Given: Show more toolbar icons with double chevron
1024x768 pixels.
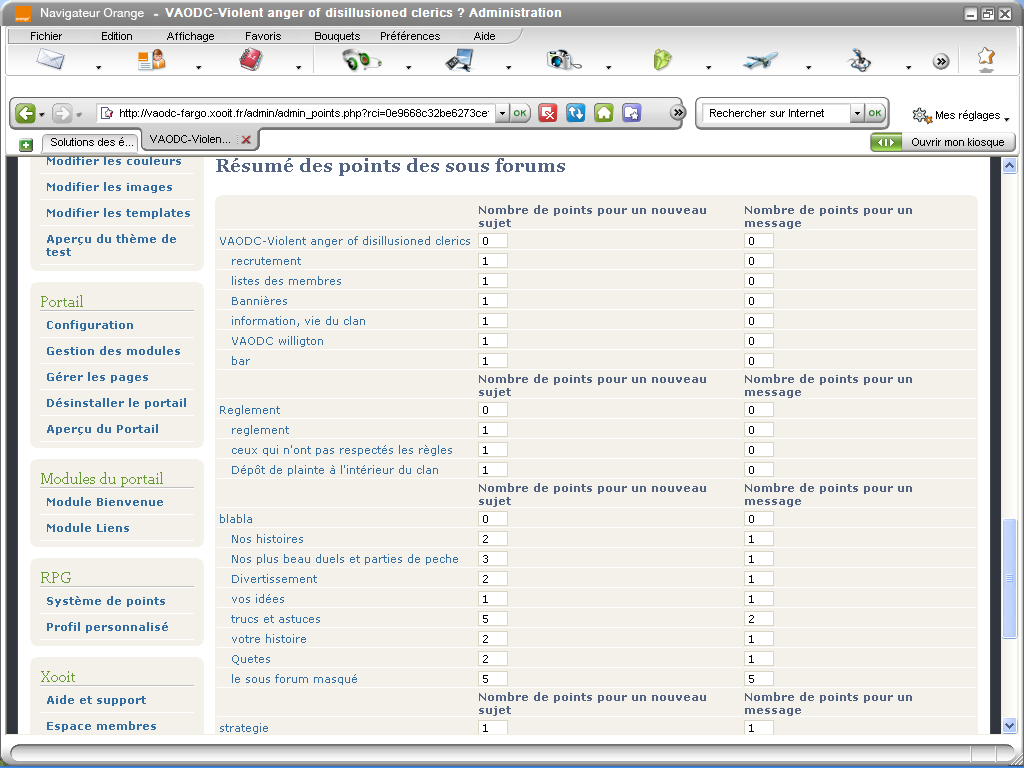Looking at the screenshot, I should [x=940, y=61].
